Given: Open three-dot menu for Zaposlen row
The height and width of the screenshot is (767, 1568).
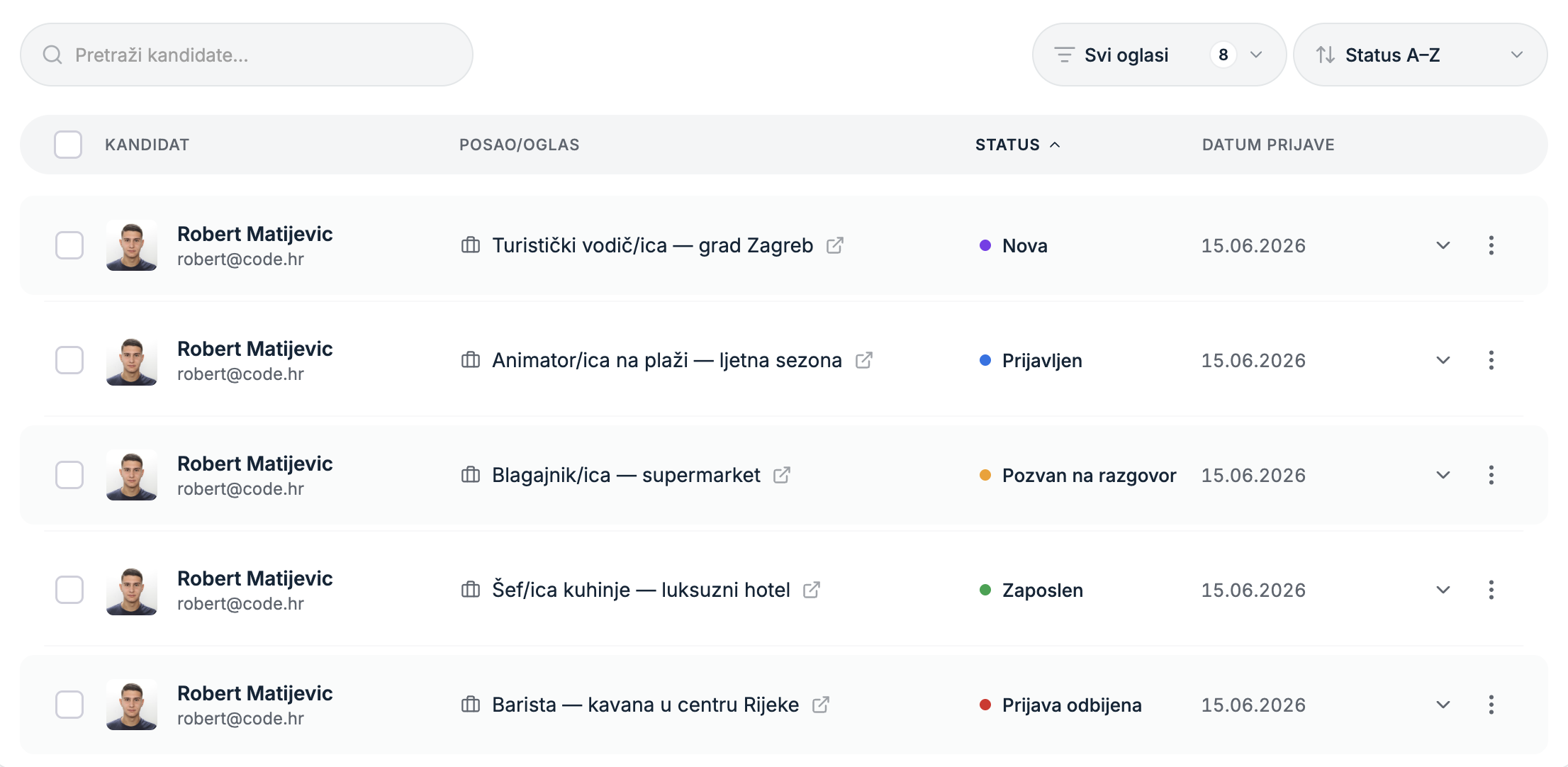Looking at the screenshot, I should [x=1491, y=590].
